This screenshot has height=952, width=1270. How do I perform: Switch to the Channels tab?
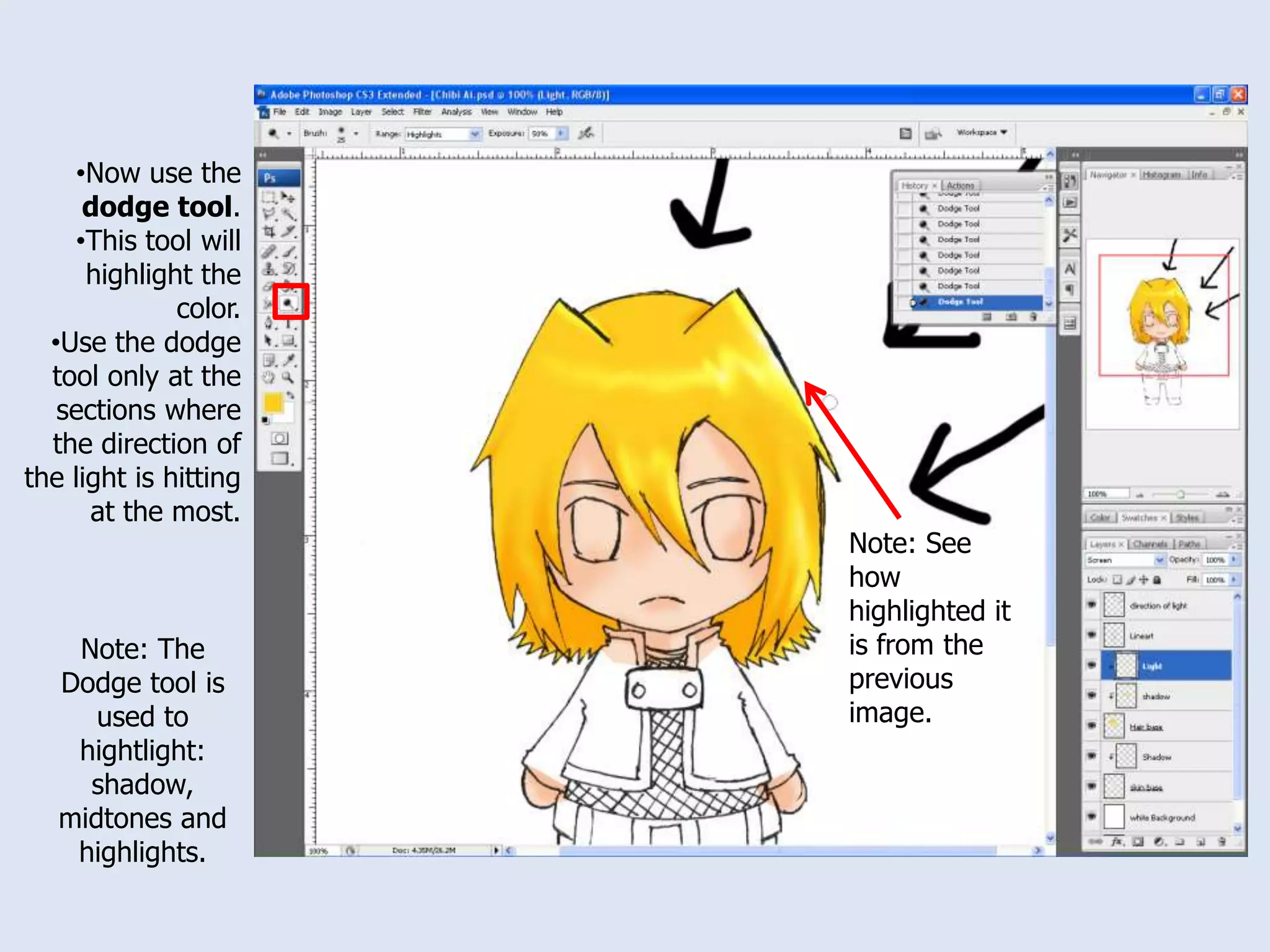(1150, 544)
